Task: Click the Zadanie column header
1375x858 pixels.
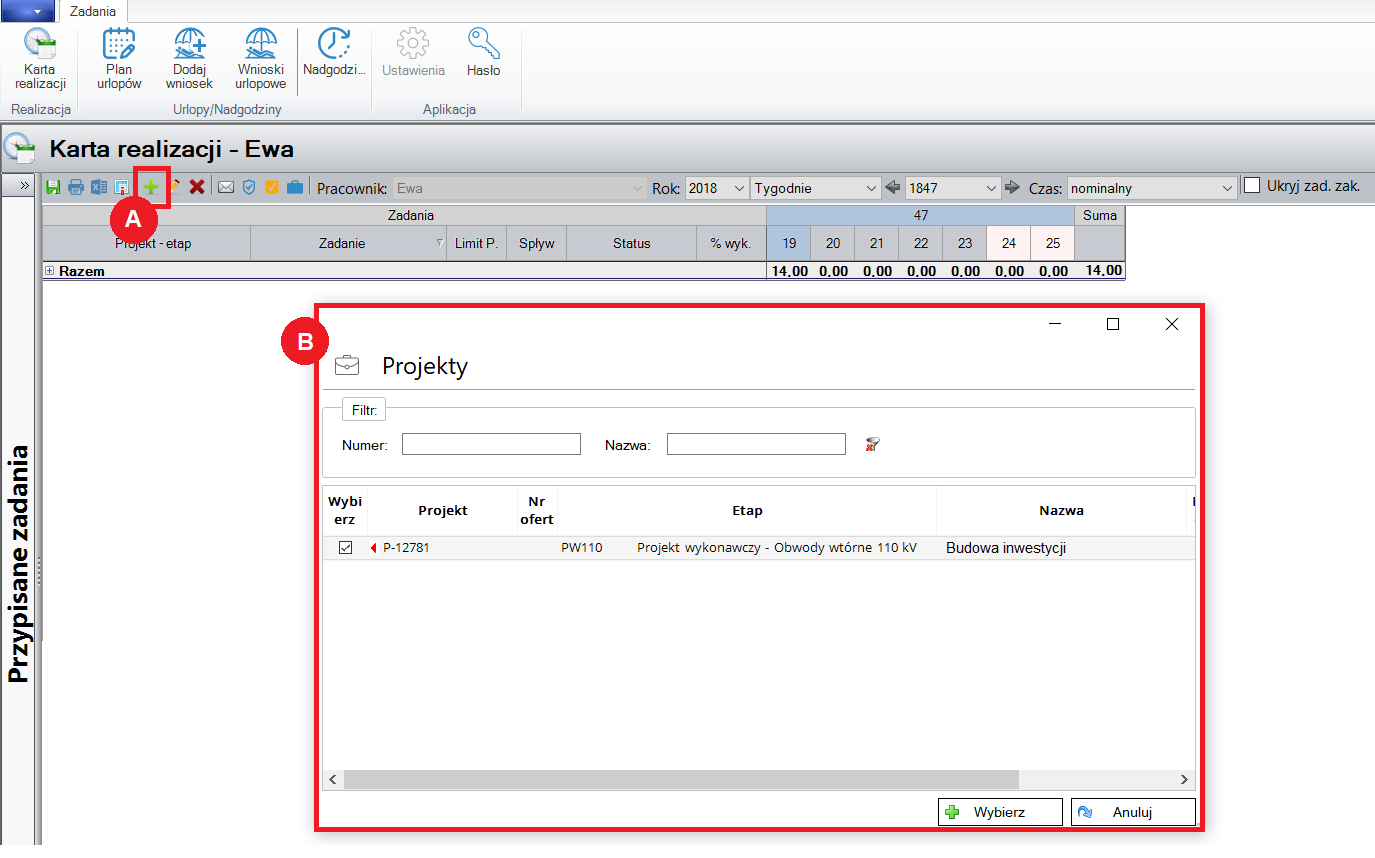Action: point(348,243)
